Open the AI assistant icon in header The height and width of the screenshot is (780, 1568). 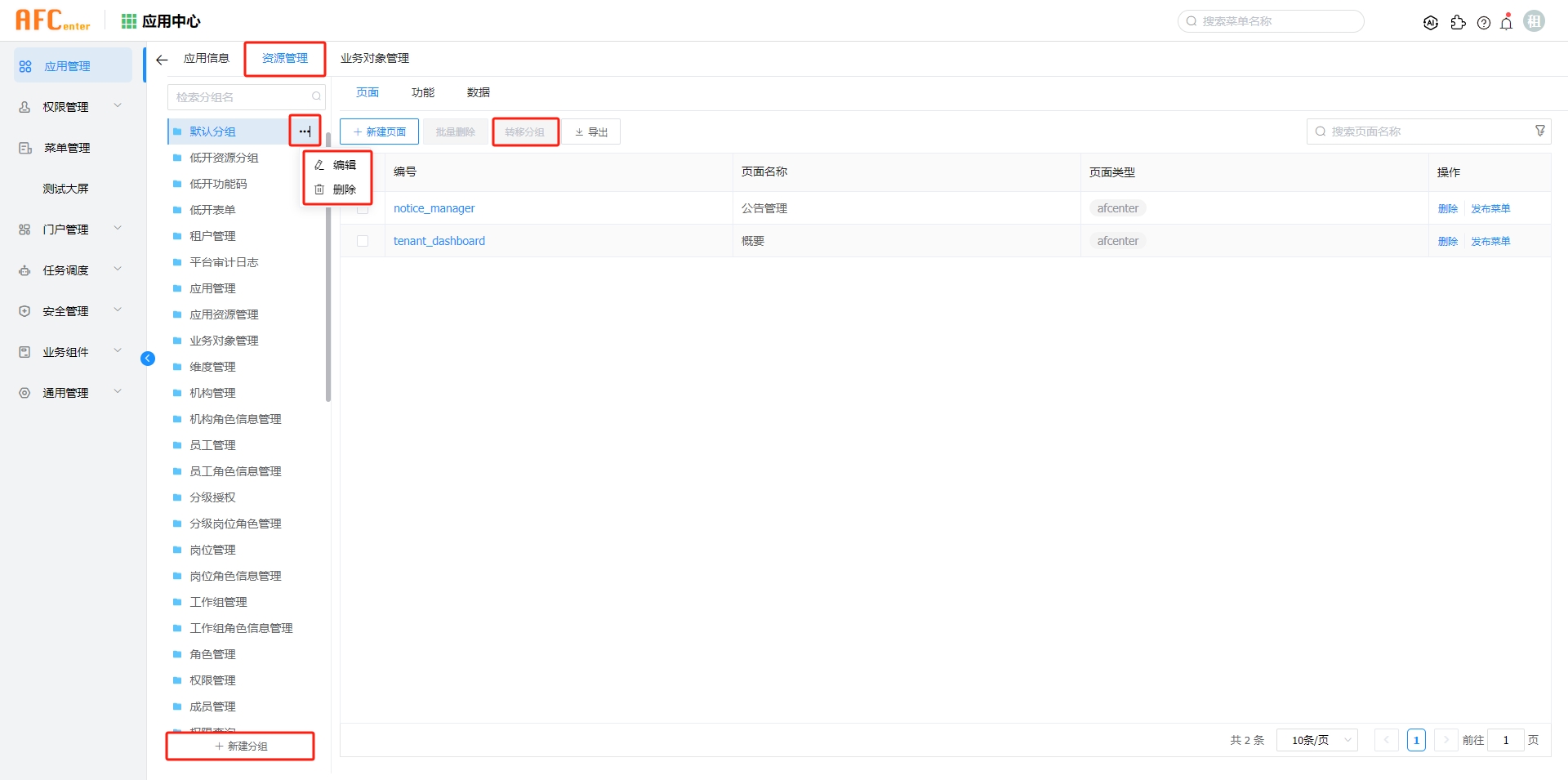[x=1430, y=23]
